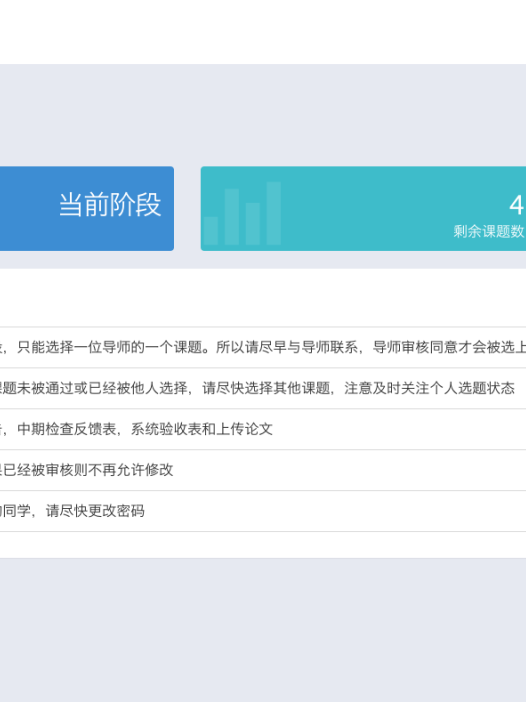The height and width of the screenshot is (702, 526).
Task: Click the 剩余课题数 label
Action: 488,231
